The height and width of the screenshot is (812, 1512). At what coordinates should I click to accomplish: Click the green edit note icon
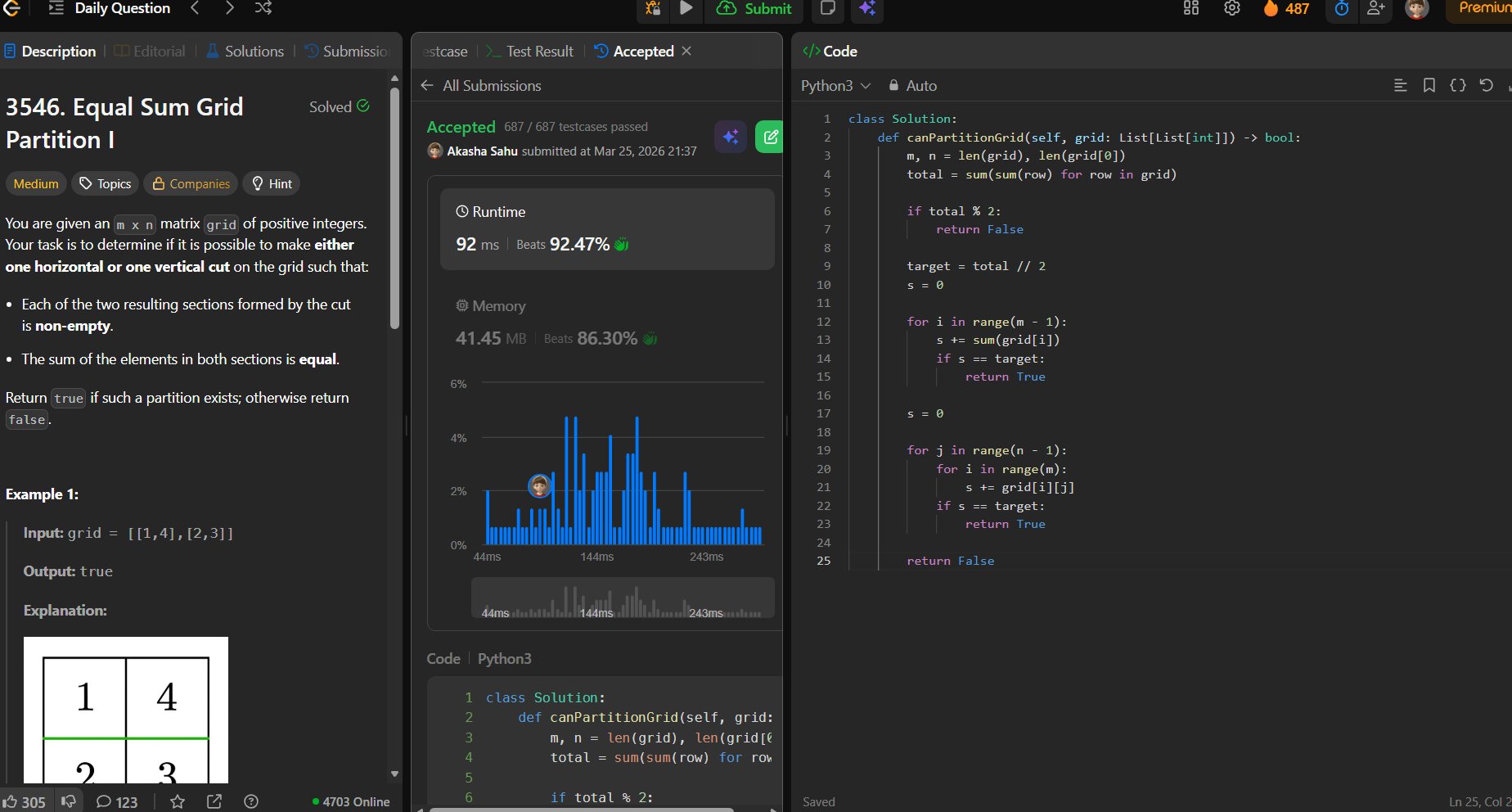tap(770, 137)
